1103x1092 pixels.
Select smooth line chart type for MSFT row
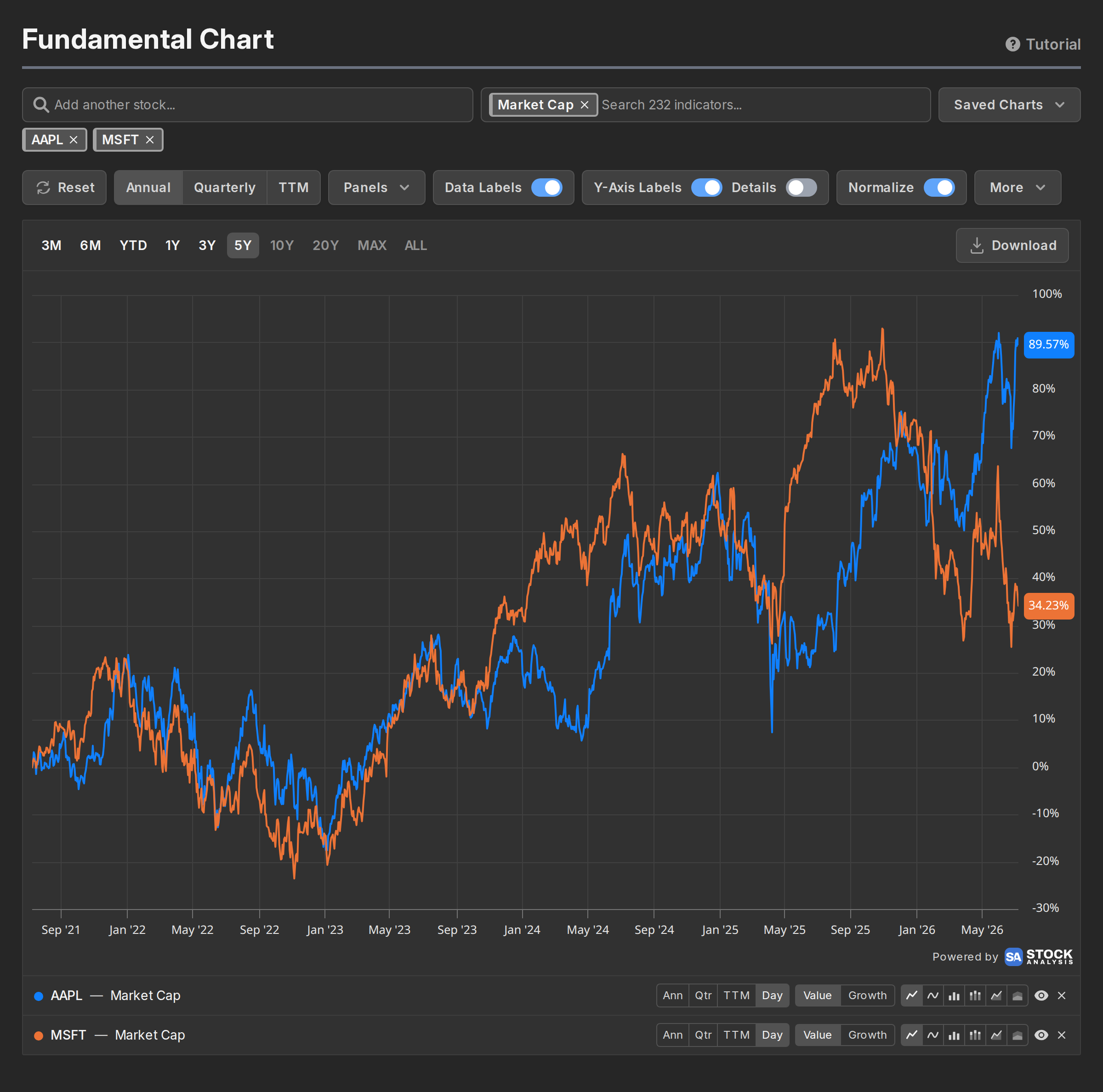933,1035
